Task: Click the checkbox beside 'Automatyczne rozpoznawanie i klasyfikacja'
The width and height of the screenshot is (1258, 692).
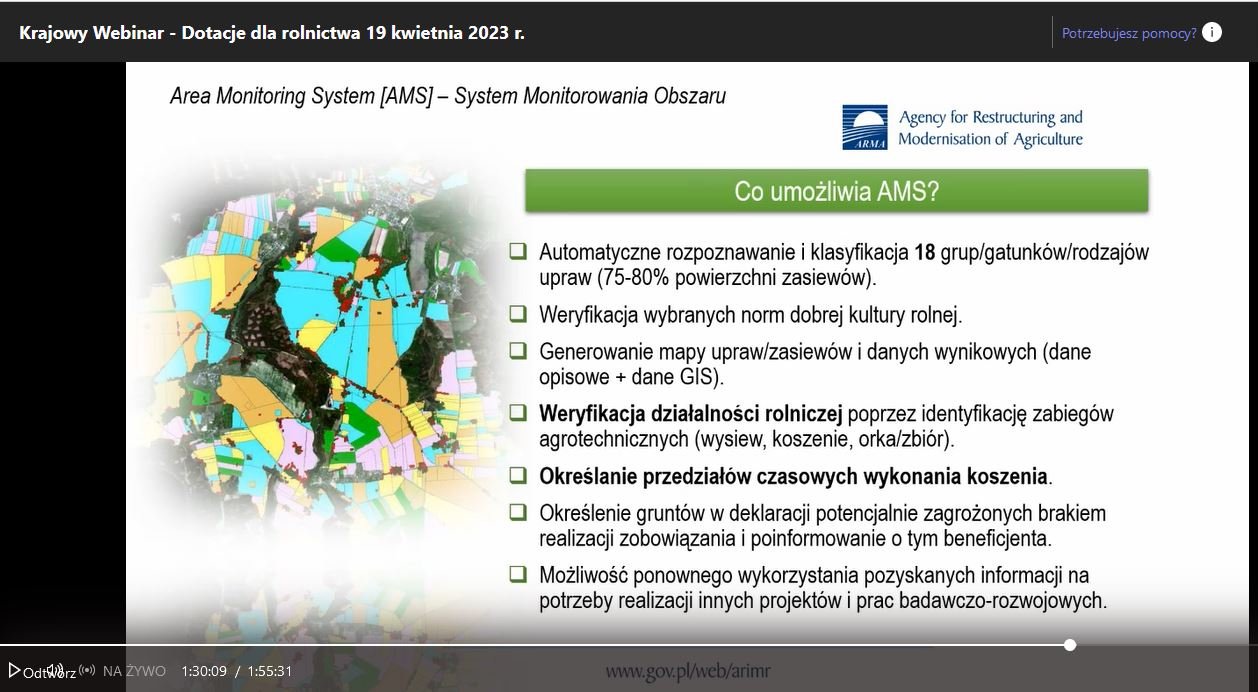Action: click(x=517, y=250)
